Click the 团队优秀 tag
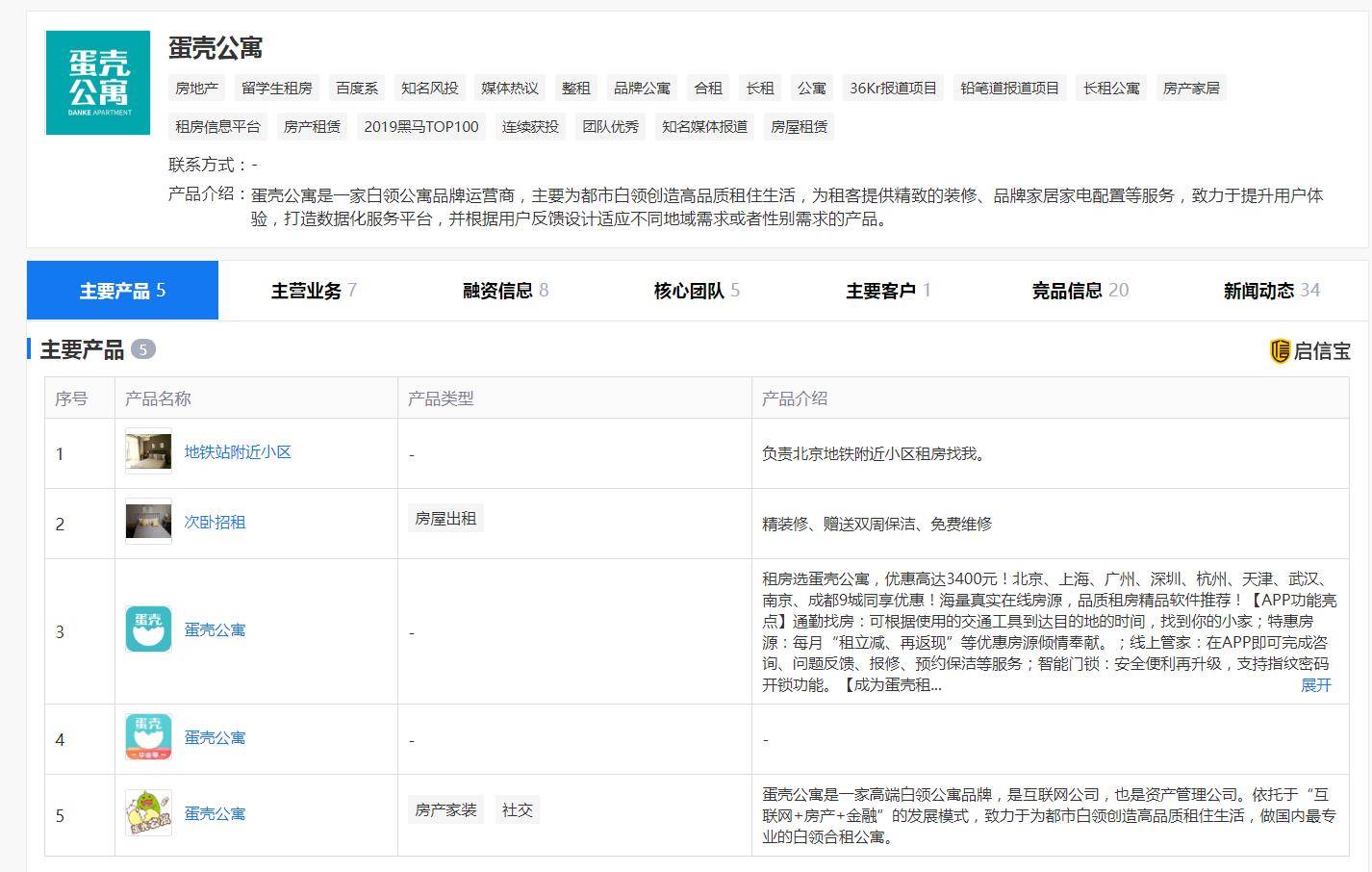The image size is (1372, 872). click(611, 126)
